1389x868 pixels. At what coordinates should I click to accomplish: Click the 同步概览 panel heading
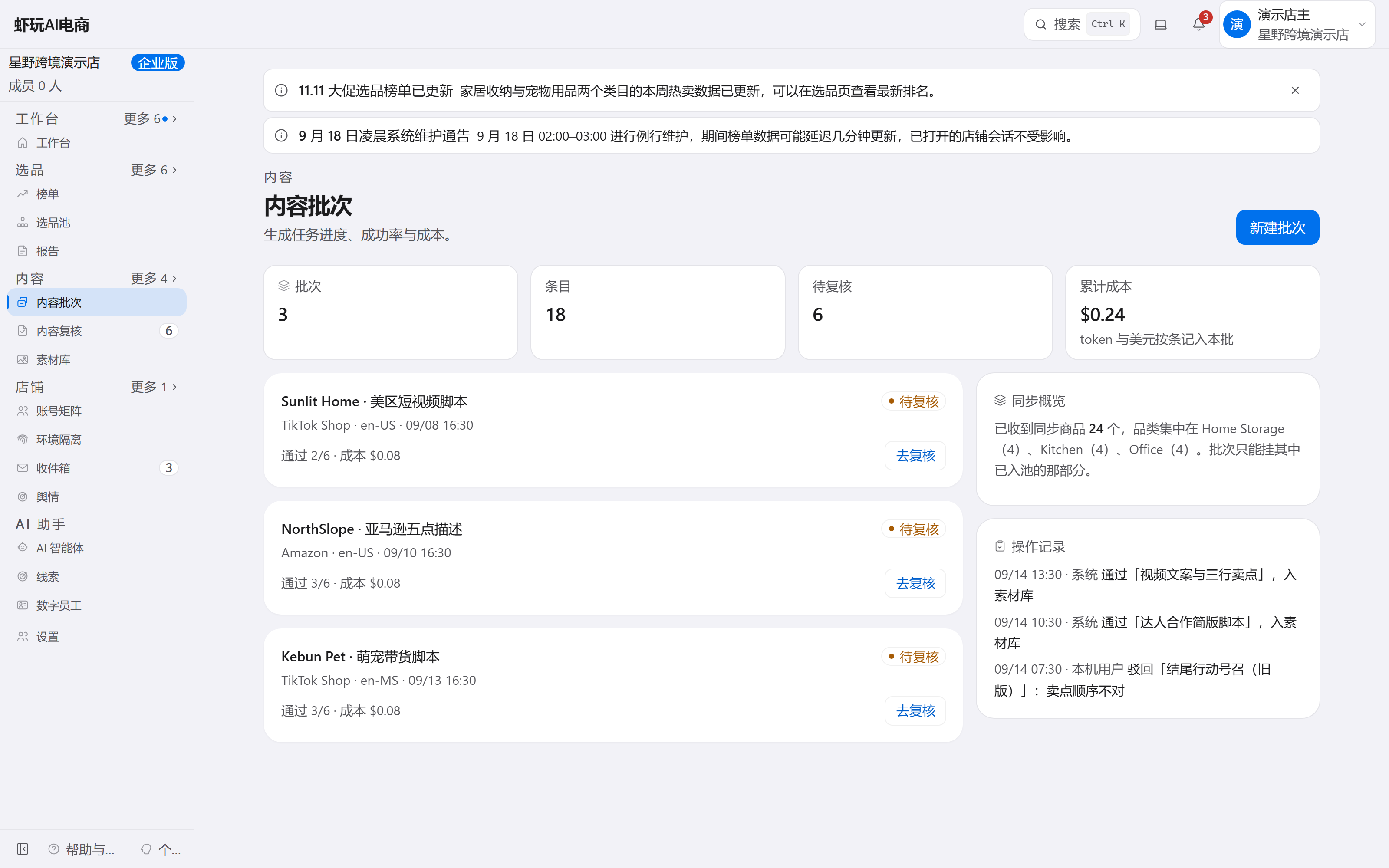tap(1030, 401)
